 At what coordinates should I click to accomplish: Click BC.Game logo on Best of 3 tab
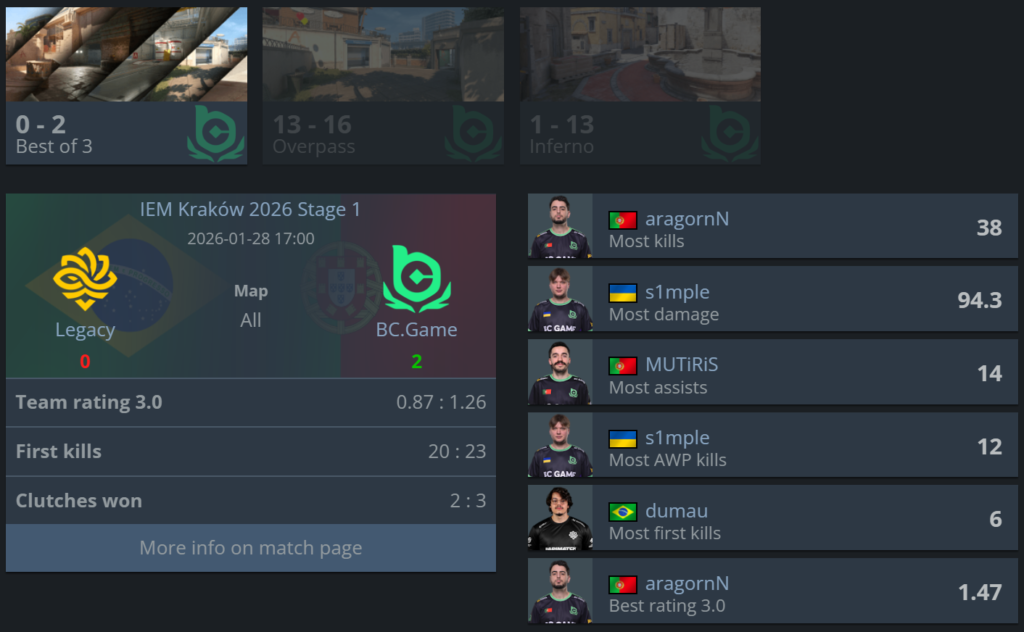[x=216, y=133]
